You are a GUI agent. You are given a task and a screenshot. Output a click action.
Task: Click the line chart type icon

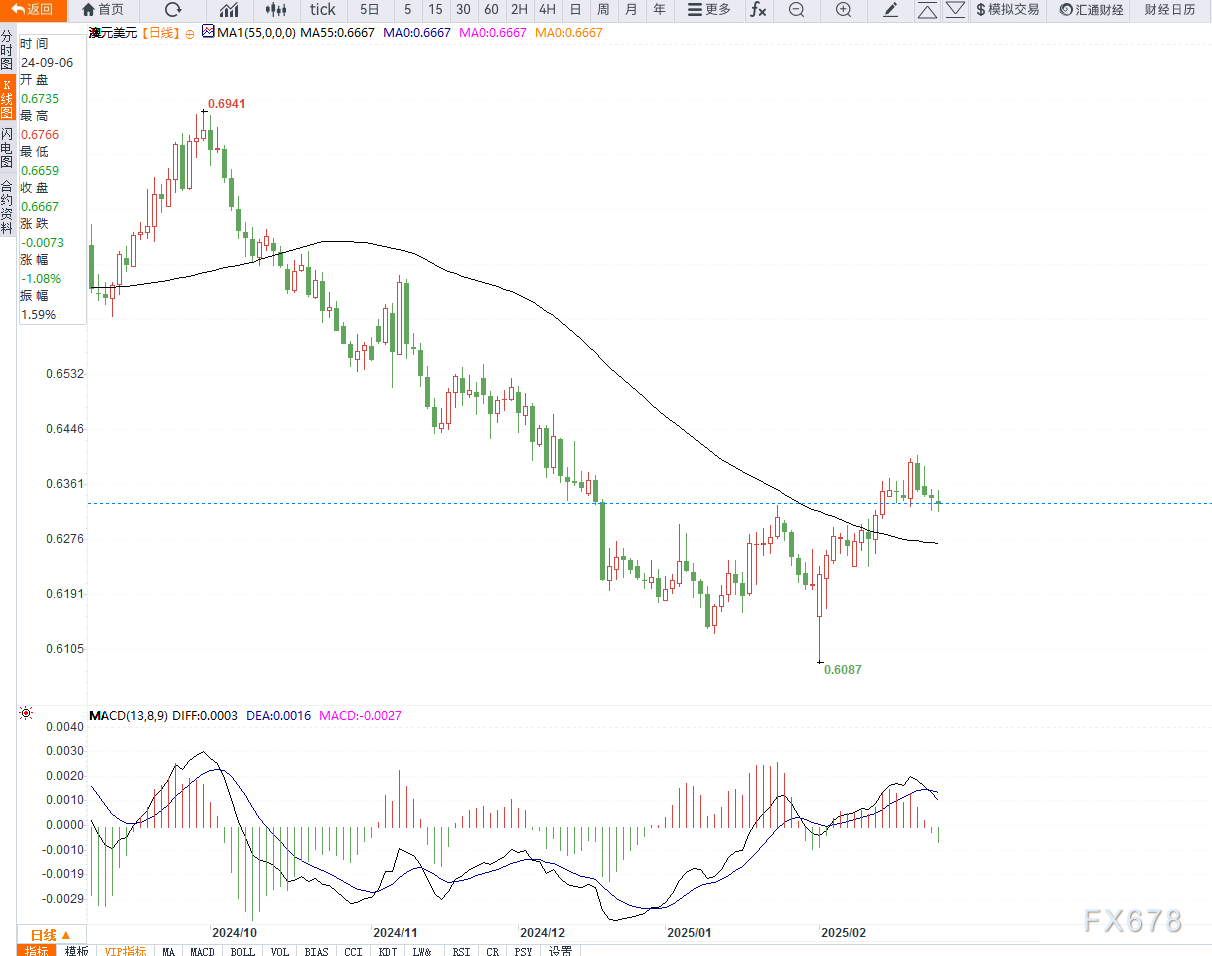click(x=229, y=10)
